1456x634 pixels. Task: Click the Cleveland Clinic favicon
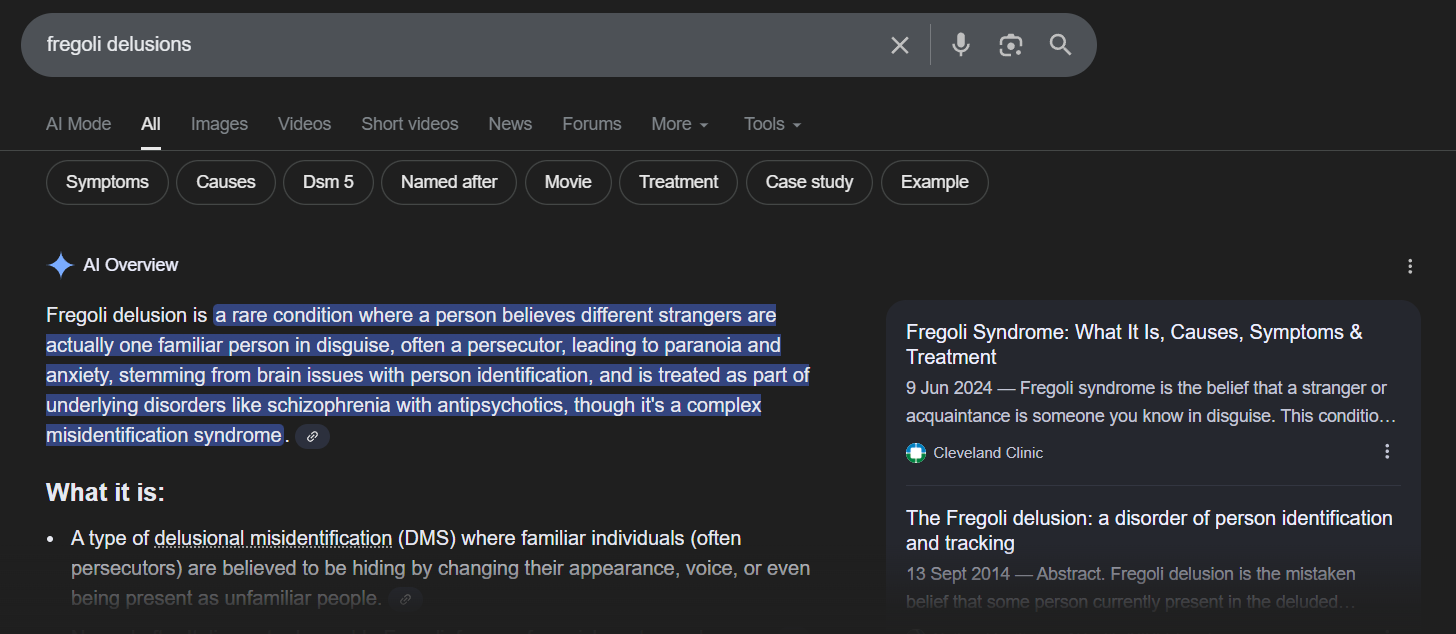coord(916,453)
